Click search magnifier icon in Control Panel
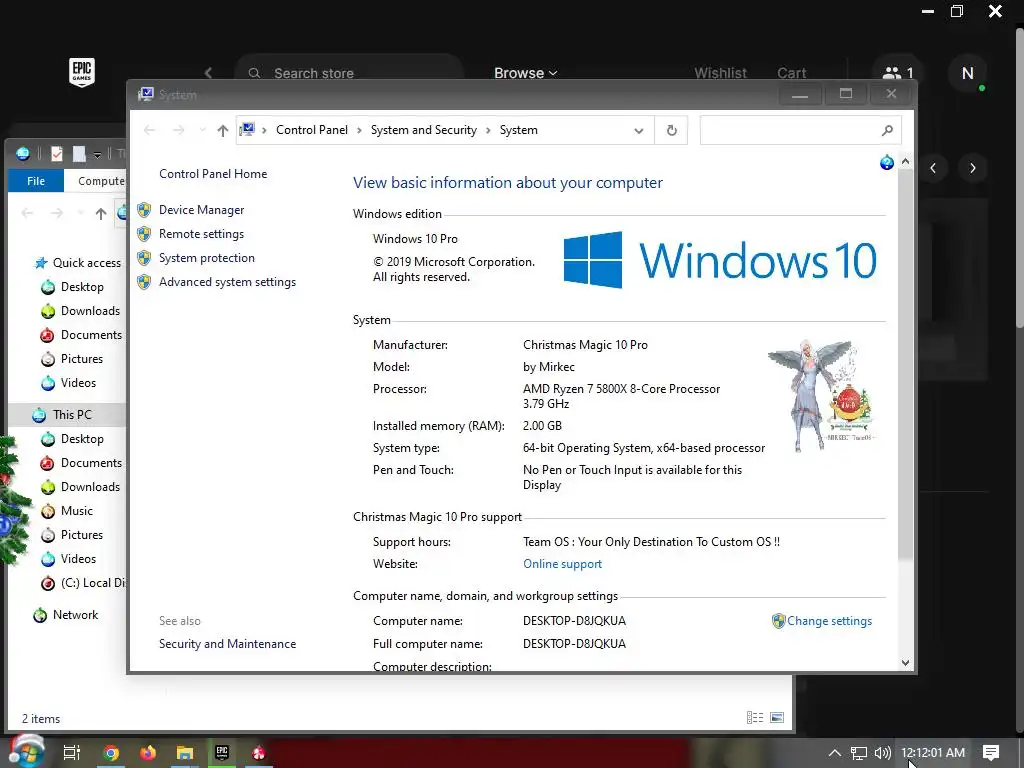The image size is (1024, 768). (887, 130)
